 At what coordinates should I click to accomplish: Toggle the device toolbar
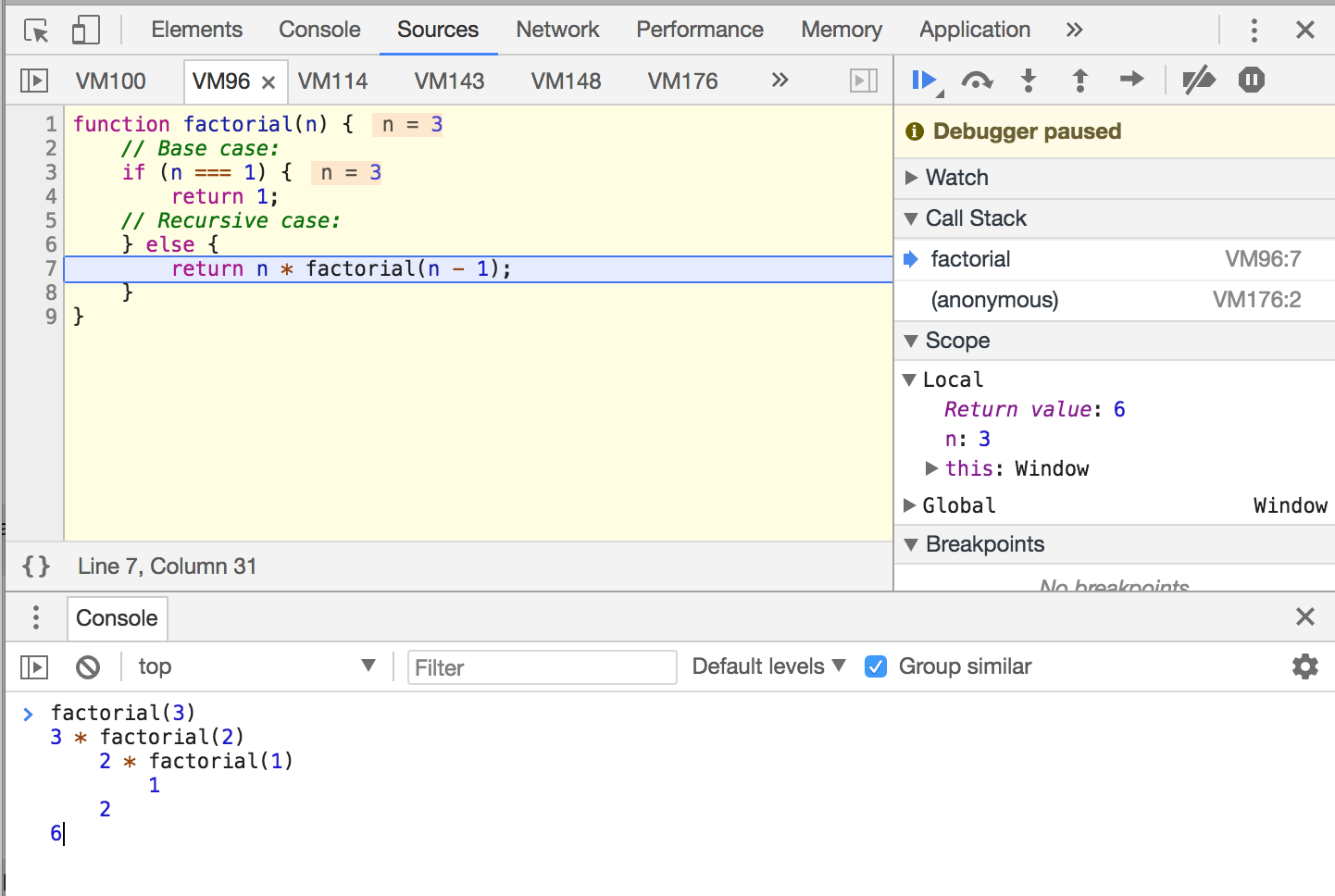[x=85, y=31]
